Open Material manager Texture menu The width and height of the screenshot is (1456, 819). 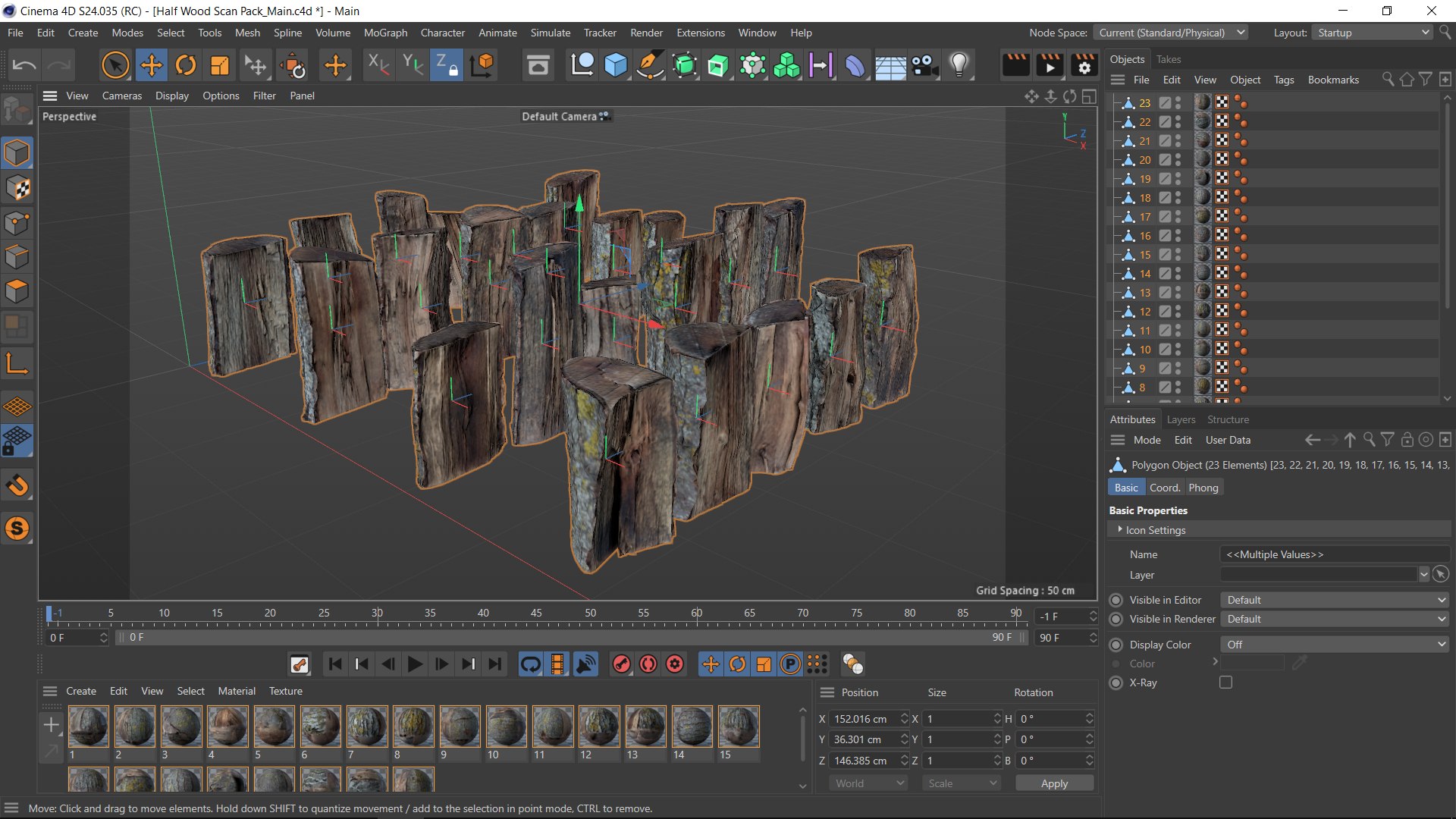[x=285, y=691]
